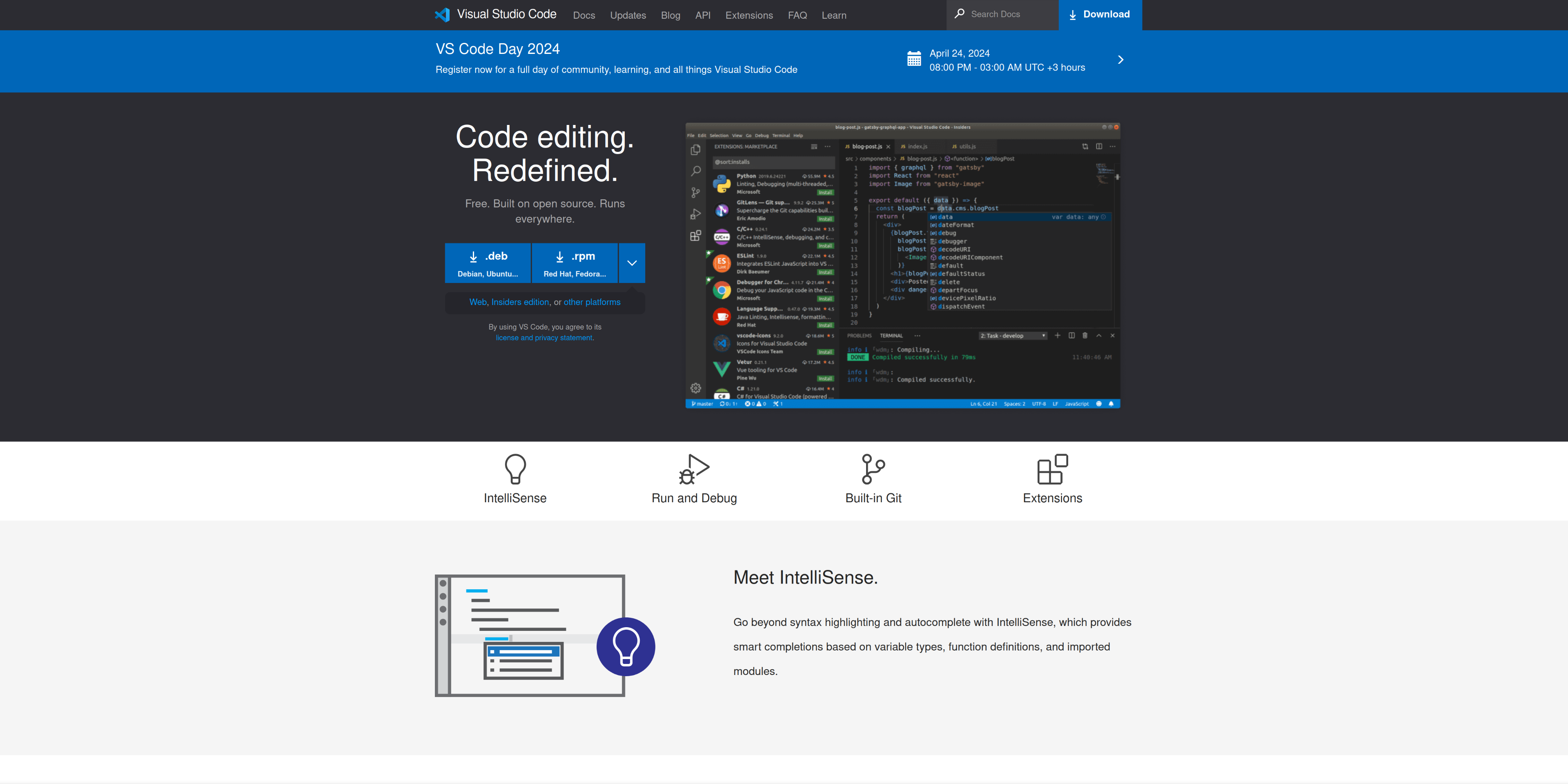The width and height of the screenshot is (1568, 784).
Task: Click the top-right Download button
Action: (x=1100, y=15)
